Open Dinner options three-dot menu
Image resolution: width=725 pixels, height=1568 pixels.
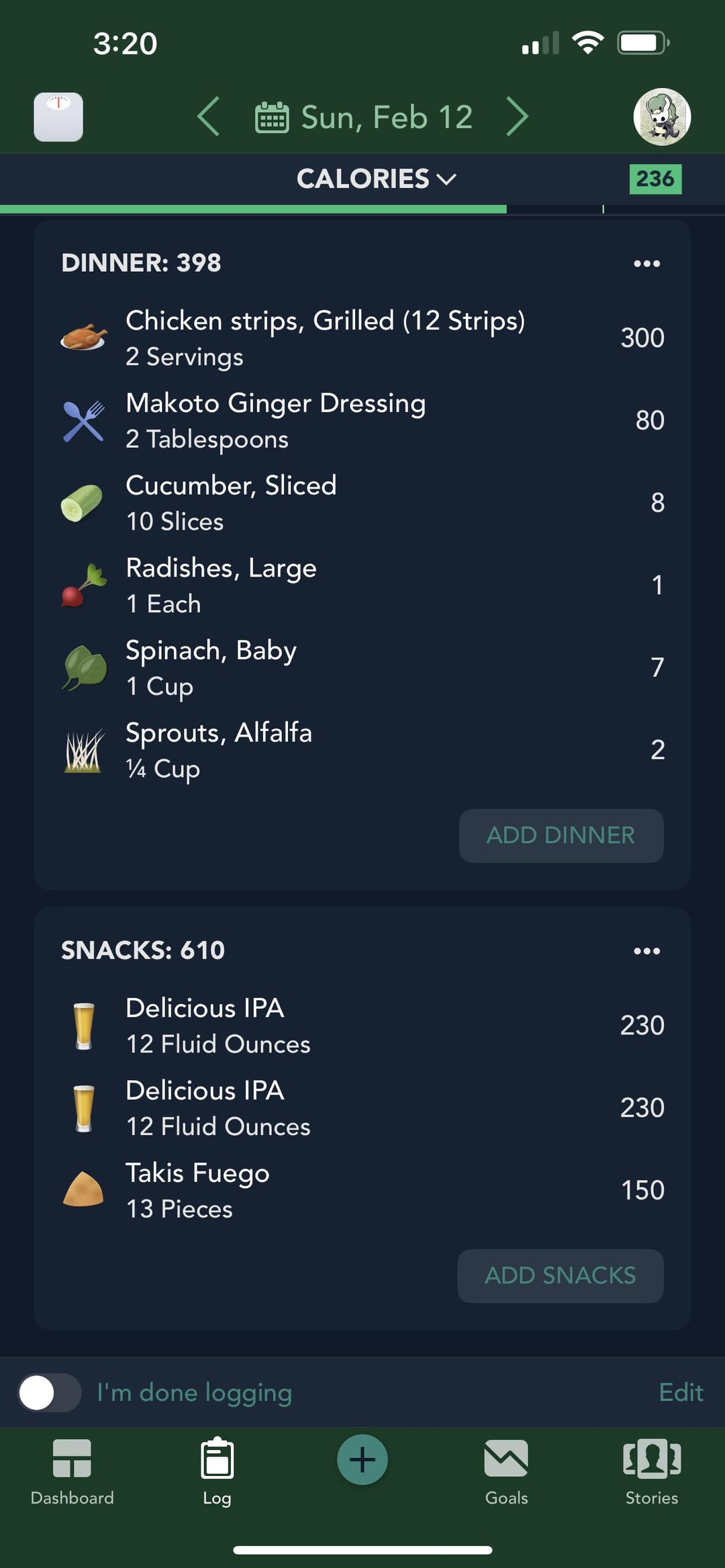(646, 263)
